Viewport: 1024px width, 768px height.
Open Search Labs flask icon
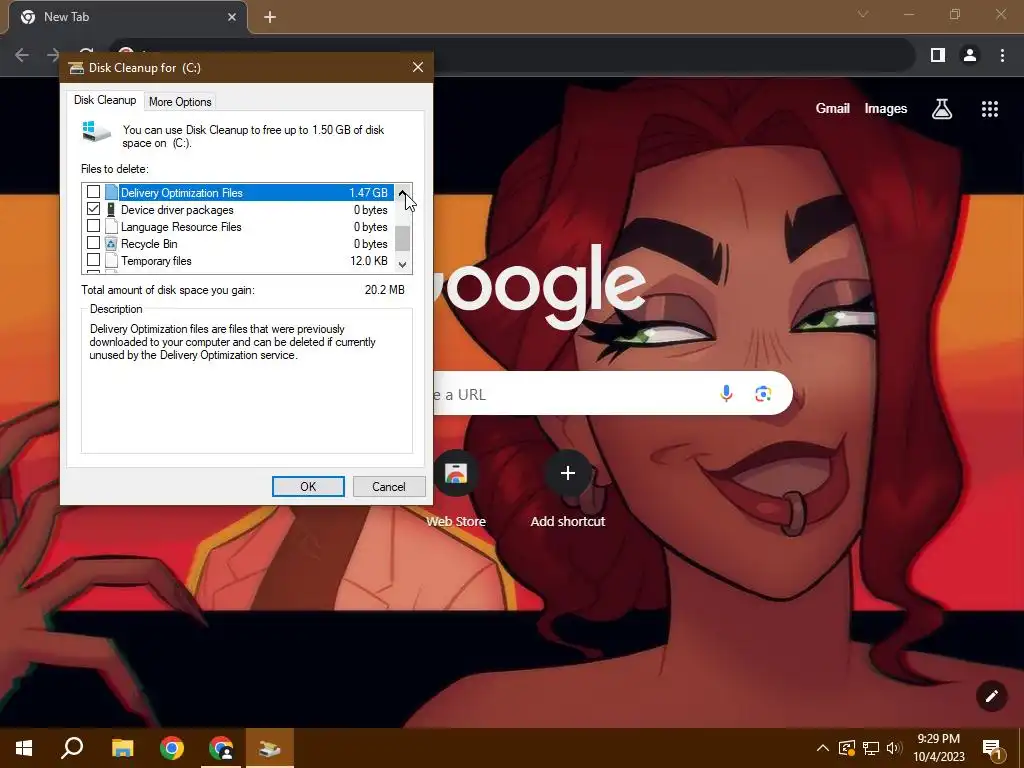[942, 108]
